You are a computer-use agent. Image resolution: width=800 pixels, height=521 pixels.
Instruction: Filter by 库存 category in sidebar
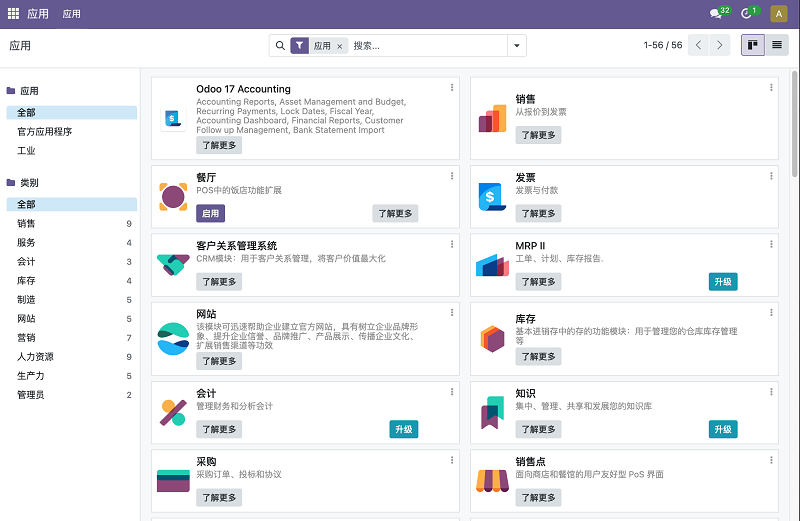point(71,281)
